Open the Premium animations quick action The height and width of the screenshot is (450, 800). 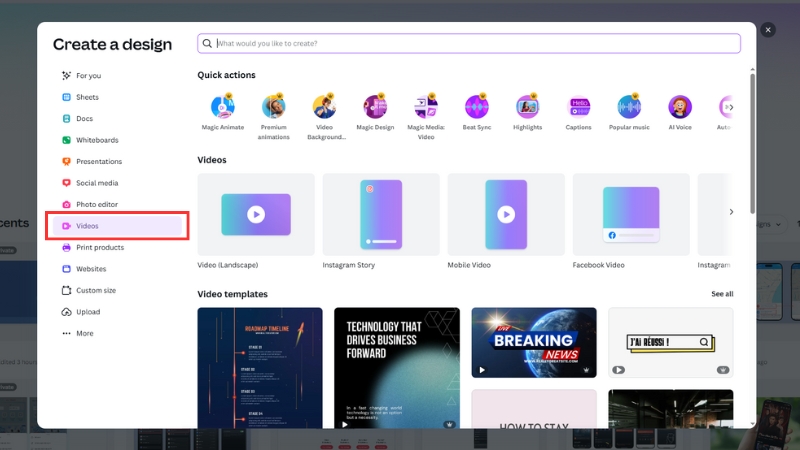[273, 107]
